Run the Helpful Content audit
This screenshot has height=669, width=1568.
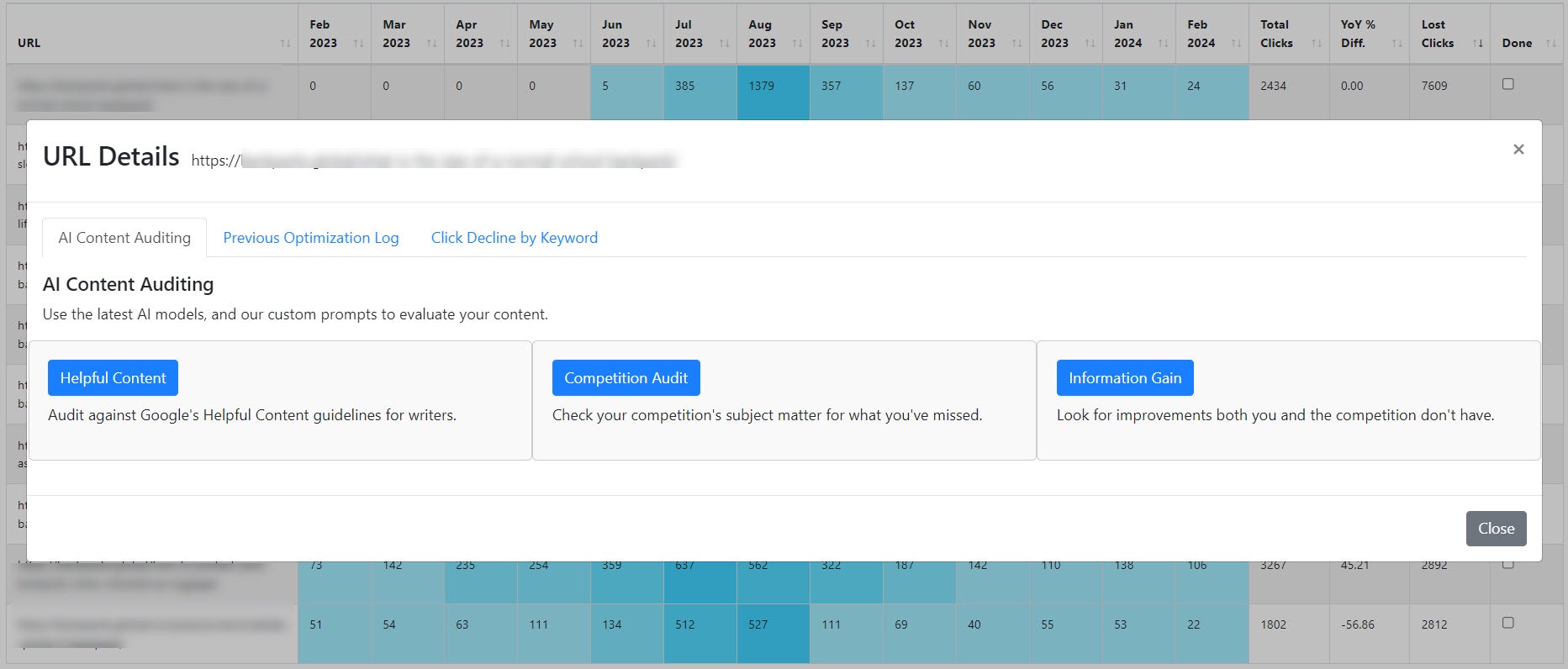tap(113, 378)
